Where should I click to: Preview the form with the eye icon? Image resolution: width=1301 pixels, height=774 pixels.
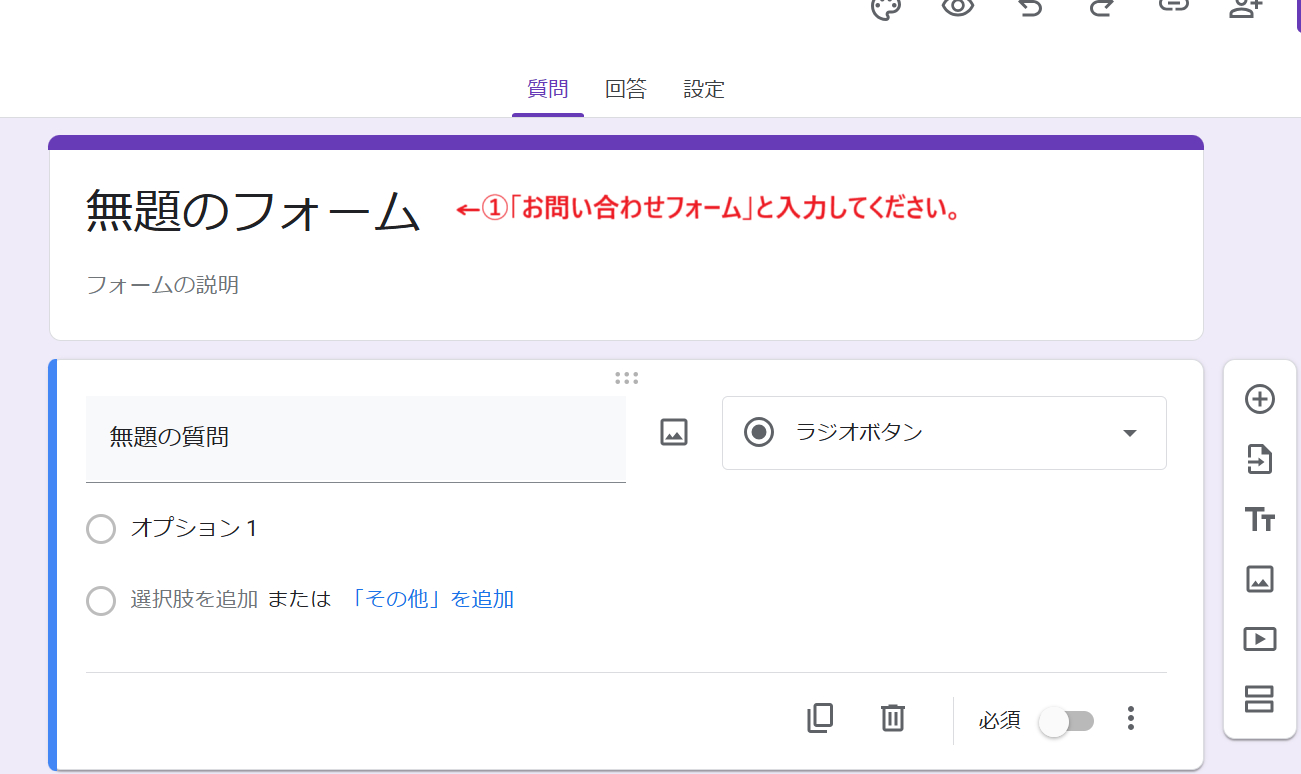point(958,7)
